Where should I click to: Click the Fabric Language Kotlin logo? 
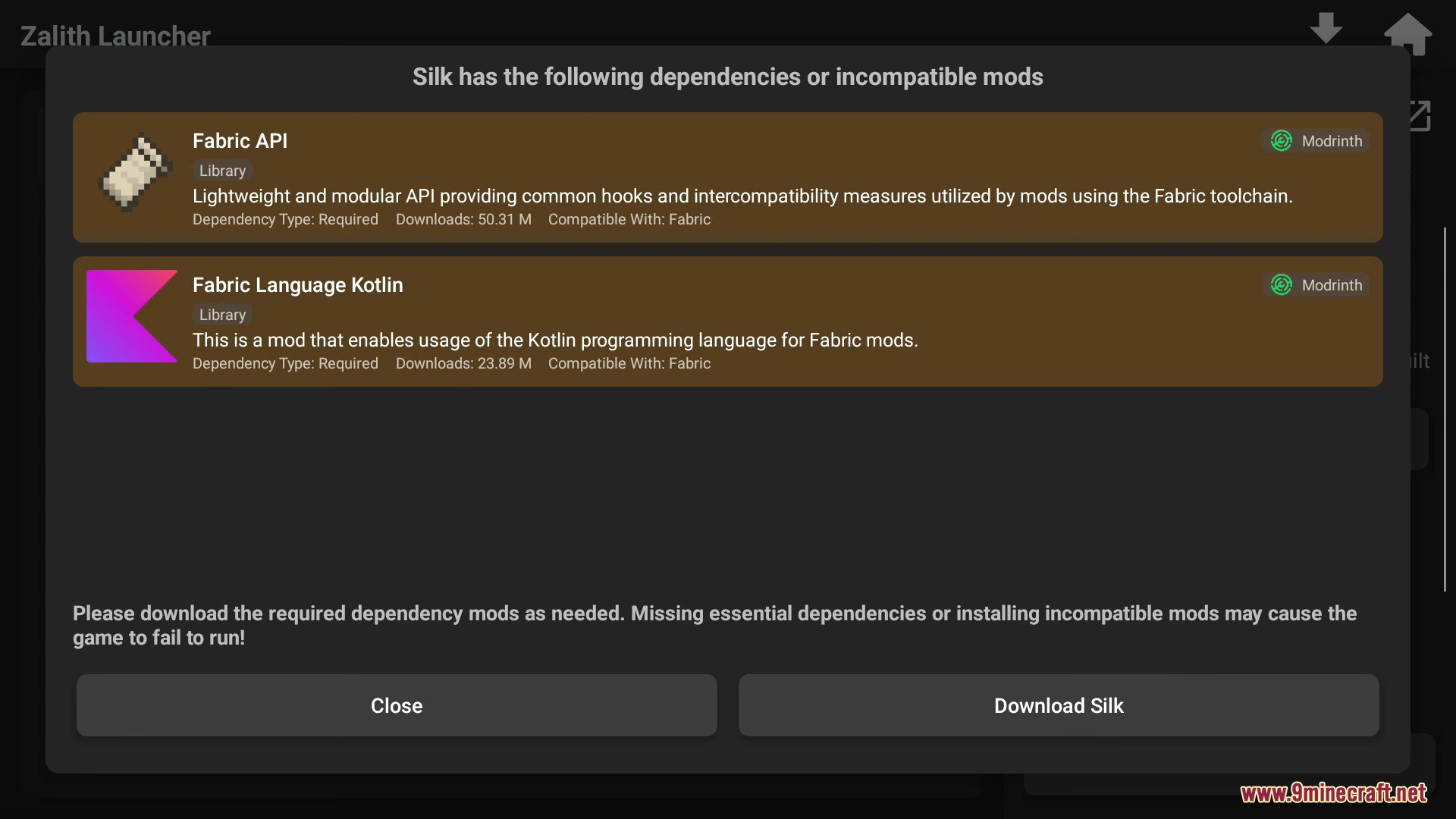pos(132,316)
